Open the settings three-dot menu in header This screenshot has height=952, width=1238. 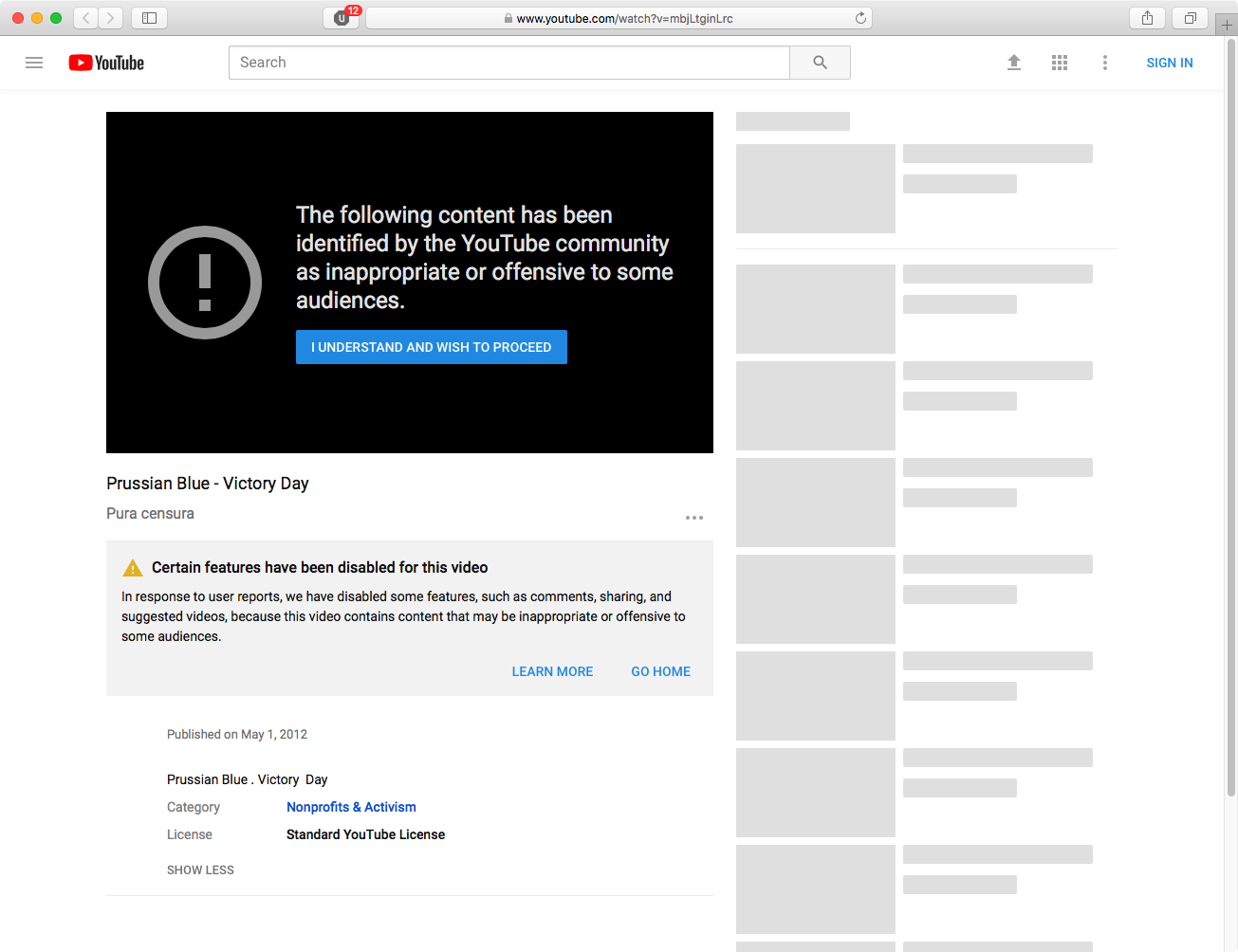tap(1104, 63)
